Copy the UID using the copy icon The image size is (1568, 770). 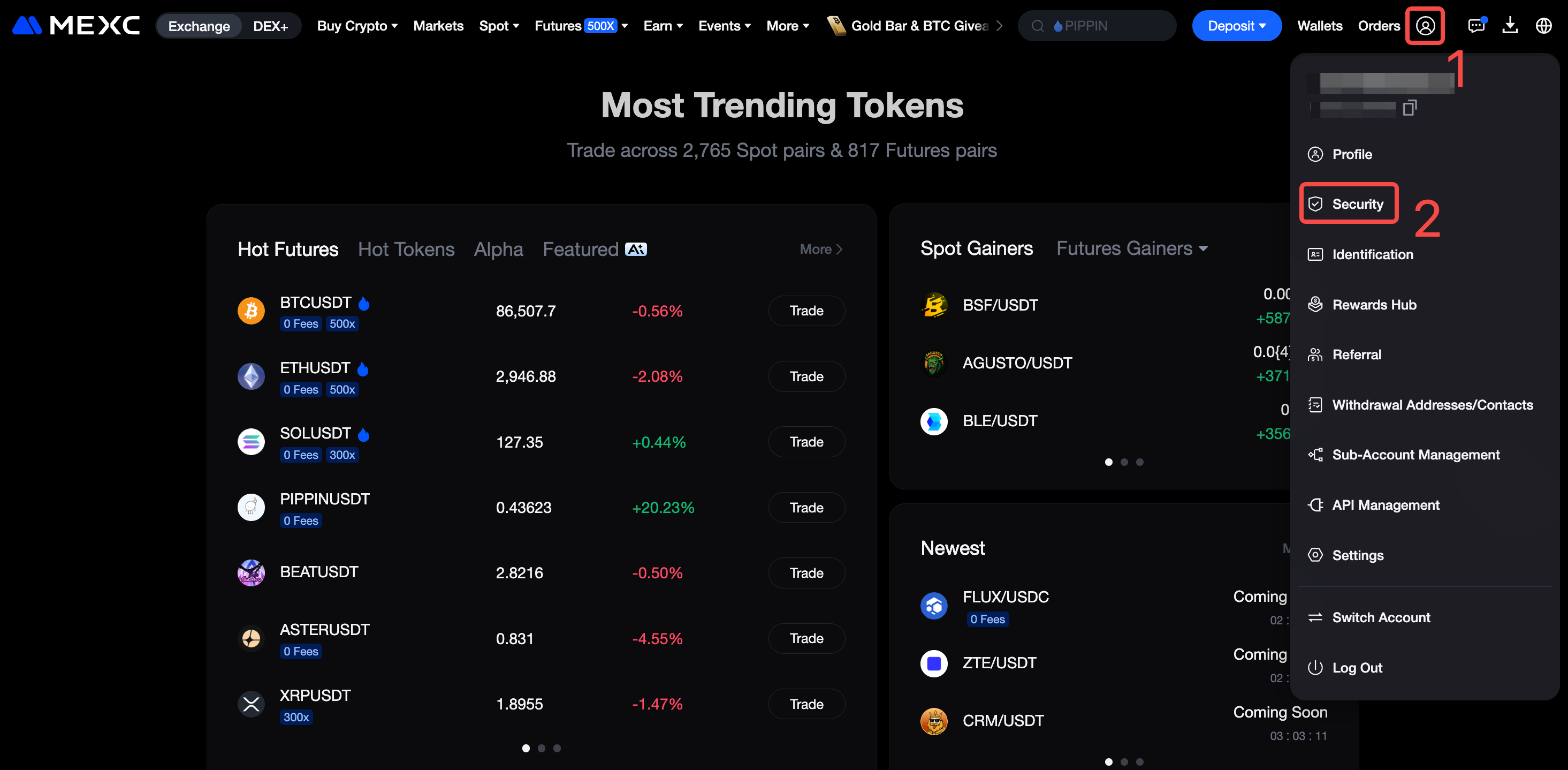[1410, 108]
